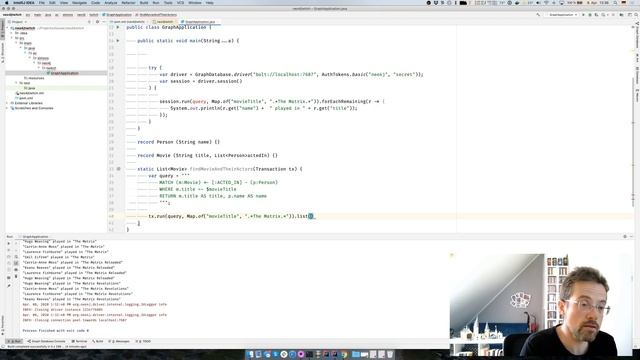Open the Project view dropdown
The height and width of the screenshot is (360, 640).
point(18,22)
